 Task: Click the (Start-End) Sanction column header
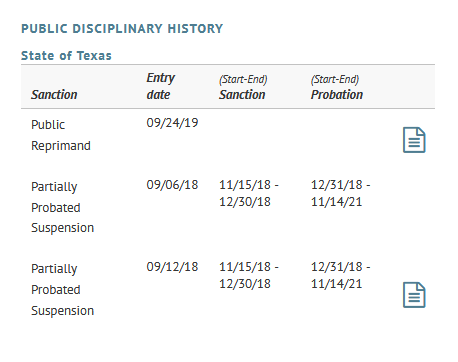point(243,87)
